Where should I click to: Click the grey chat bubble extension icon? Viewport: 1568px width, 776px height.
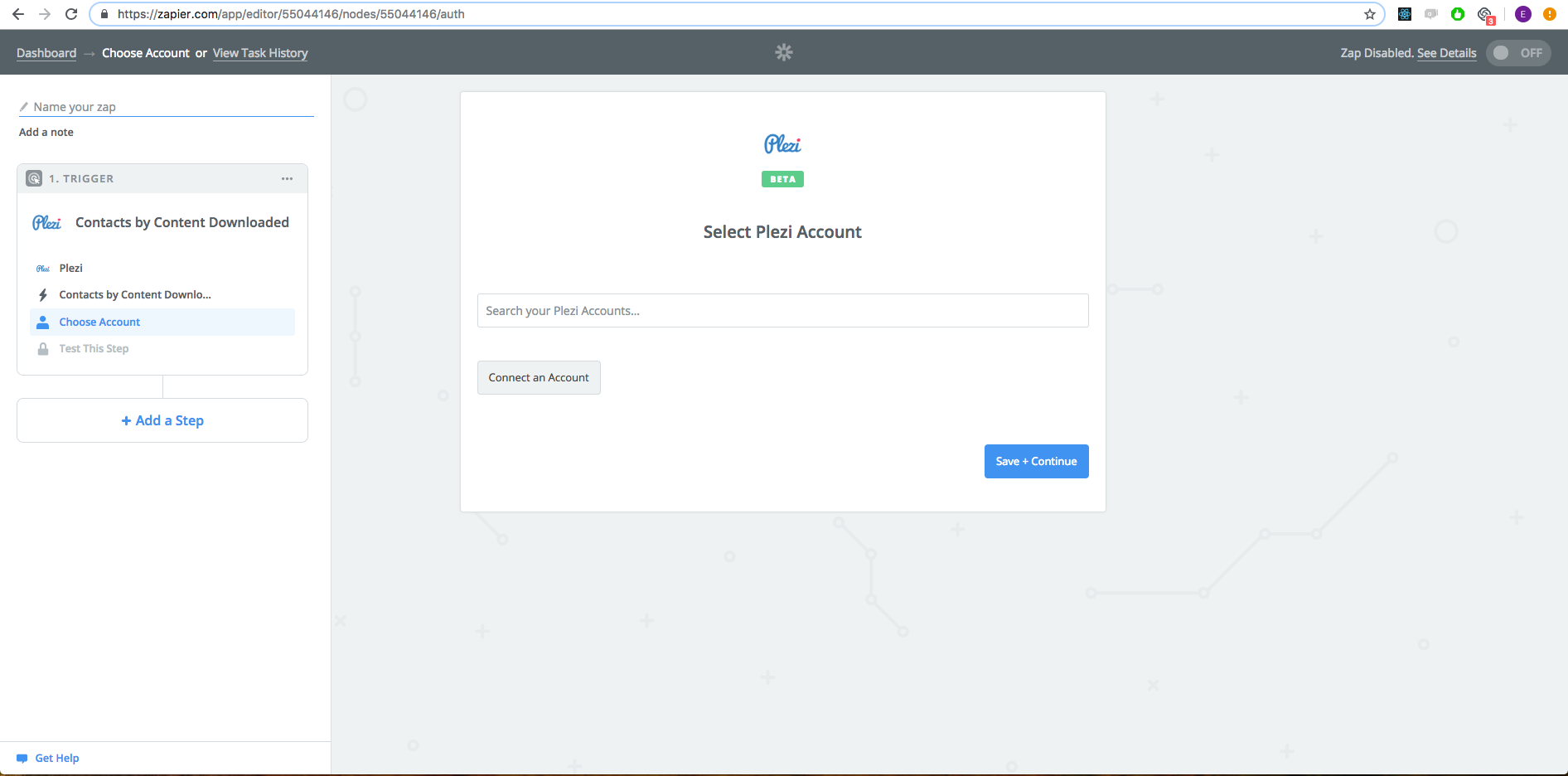click(1431, 14)
